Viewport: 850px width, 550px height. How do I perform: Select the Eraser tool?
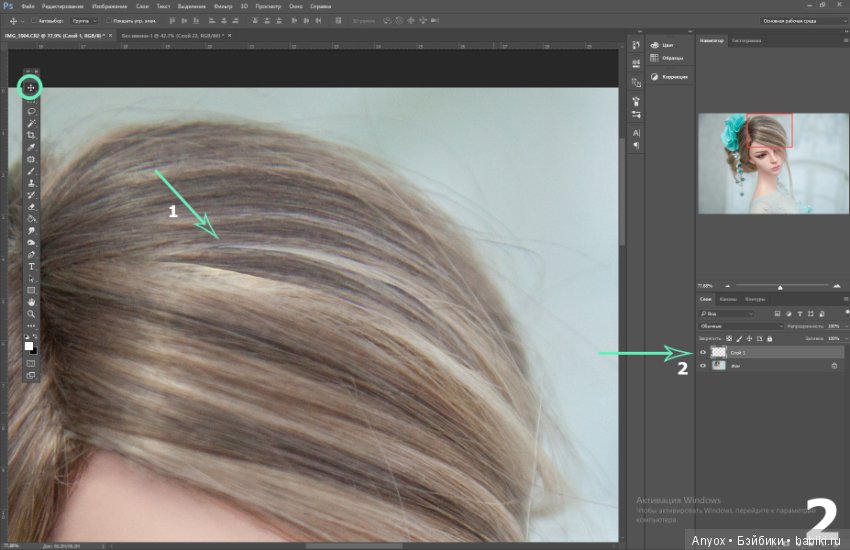[31, 207]
